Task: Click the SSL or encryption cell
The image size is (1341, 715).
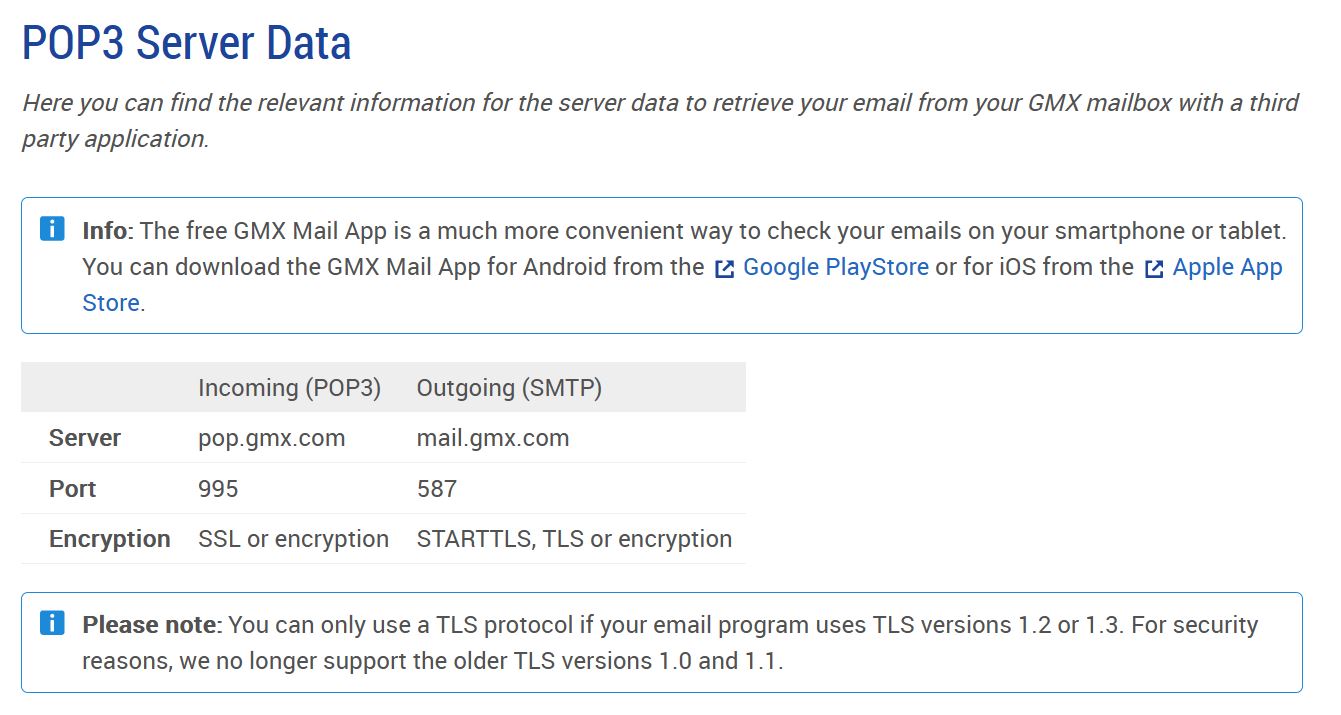Action: coord(293,539)
